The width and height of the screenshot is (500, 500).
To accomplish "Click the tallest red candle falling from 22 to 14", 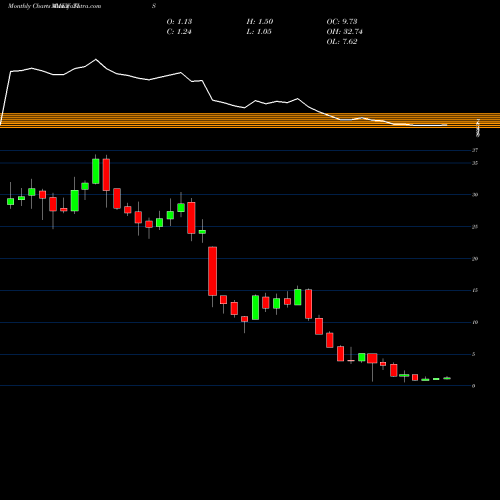I will click(x=213, y=271).
